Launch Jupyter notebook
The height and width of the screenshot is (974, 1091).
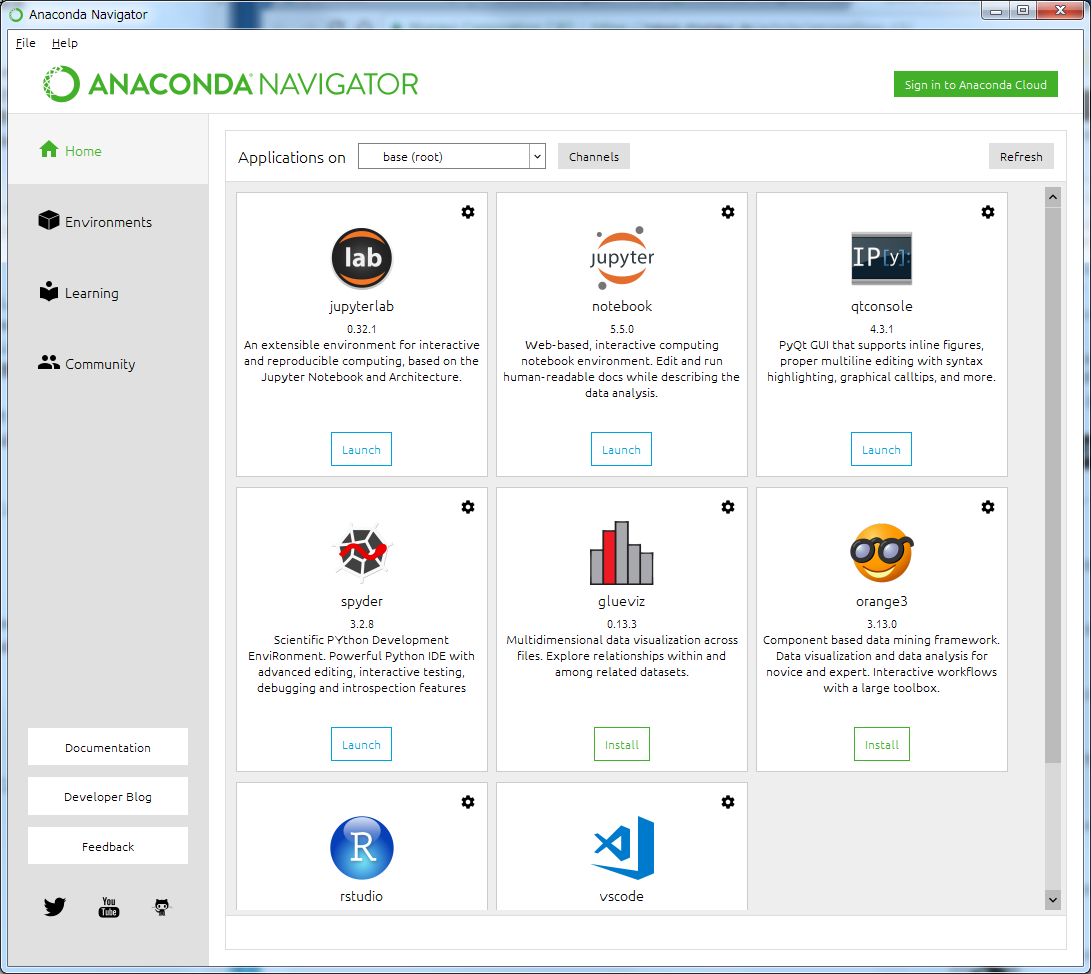click(x=621, y=449)
